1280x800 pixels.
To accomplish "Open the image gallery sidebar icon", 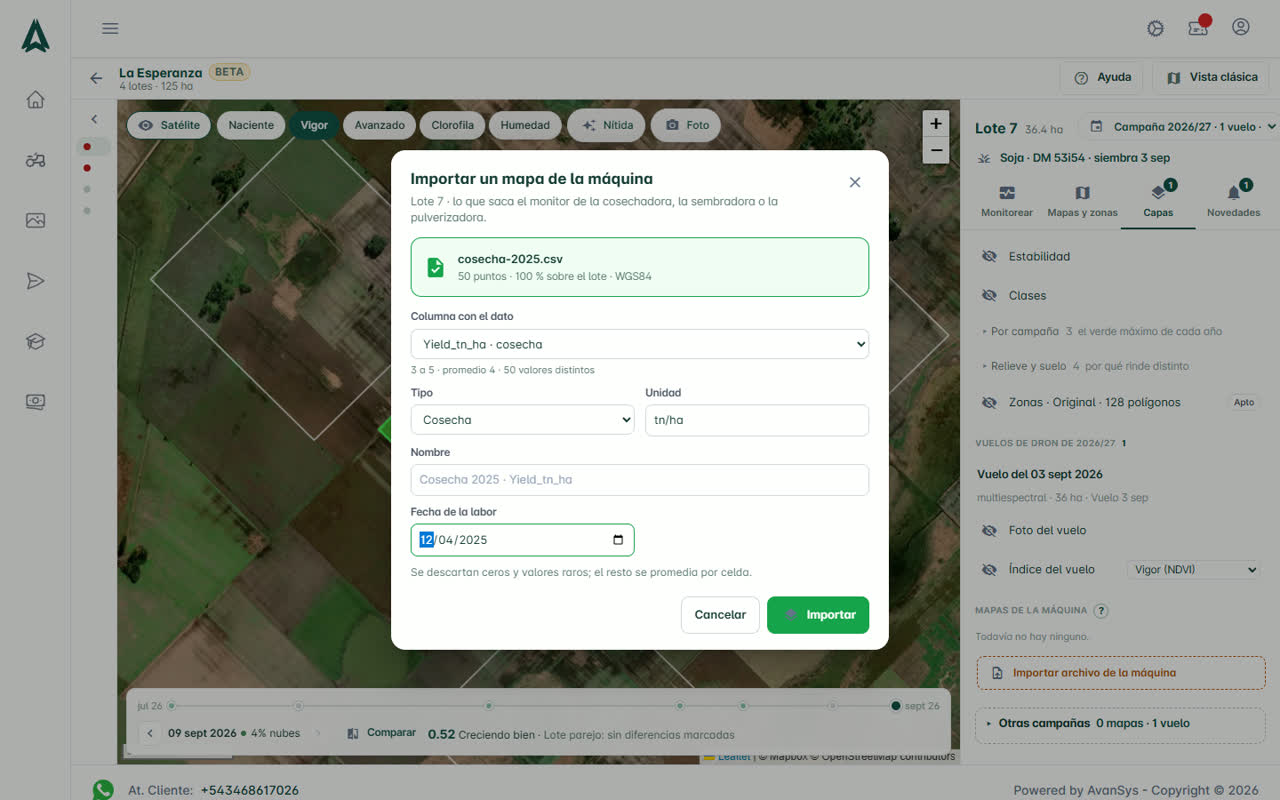I will 35,220.
